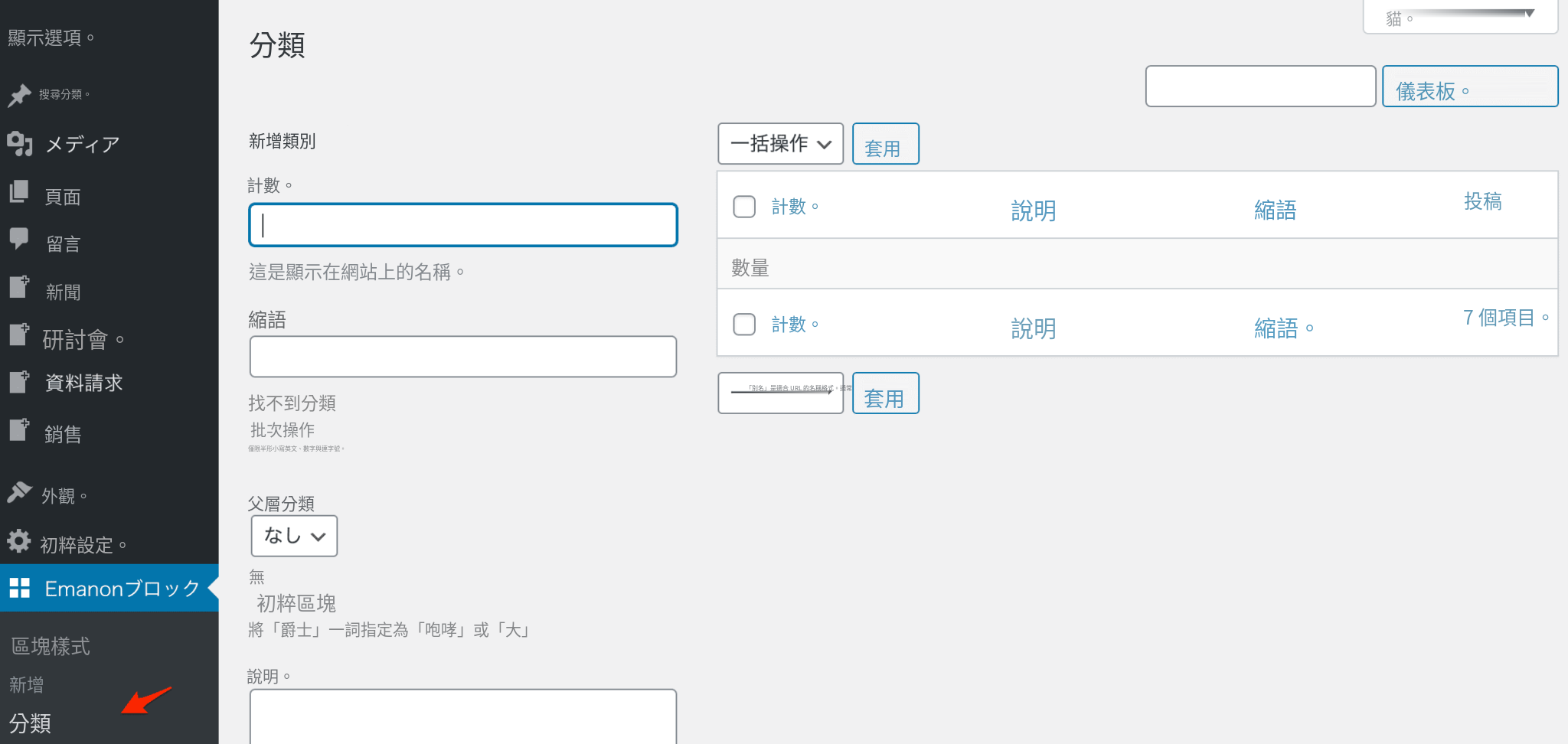Click the pushpin icon in the sidebar
Image resolution: width=1568 pixels, height=744 pixels.
coord(19,95)
